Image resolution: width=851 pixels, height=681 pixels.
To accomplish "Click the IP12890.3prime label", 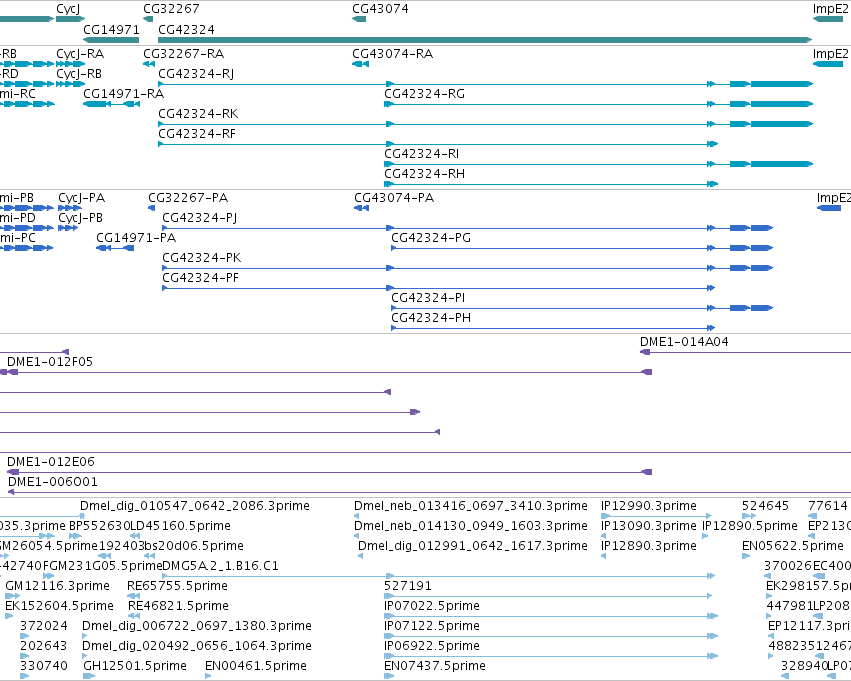I will (649, 546).
